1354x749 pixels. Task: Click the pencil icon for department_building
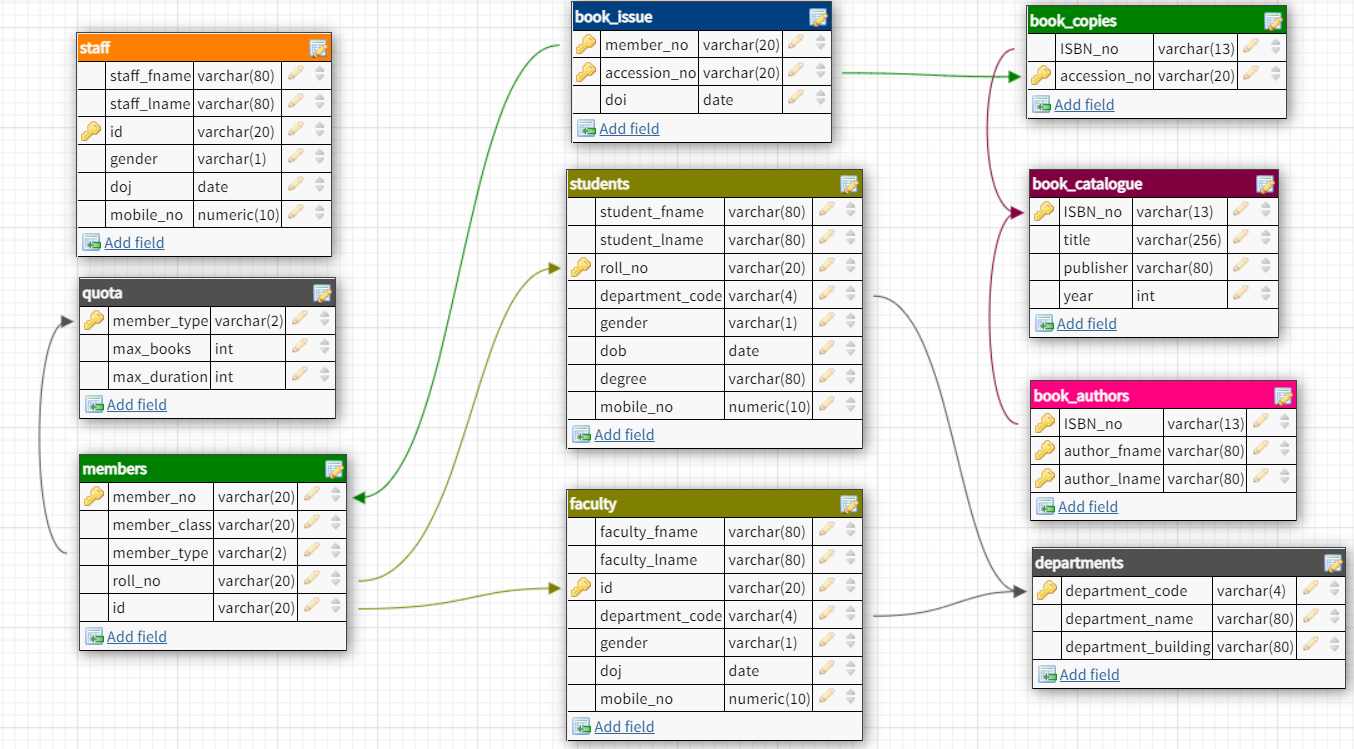(x=1310, y=646)
